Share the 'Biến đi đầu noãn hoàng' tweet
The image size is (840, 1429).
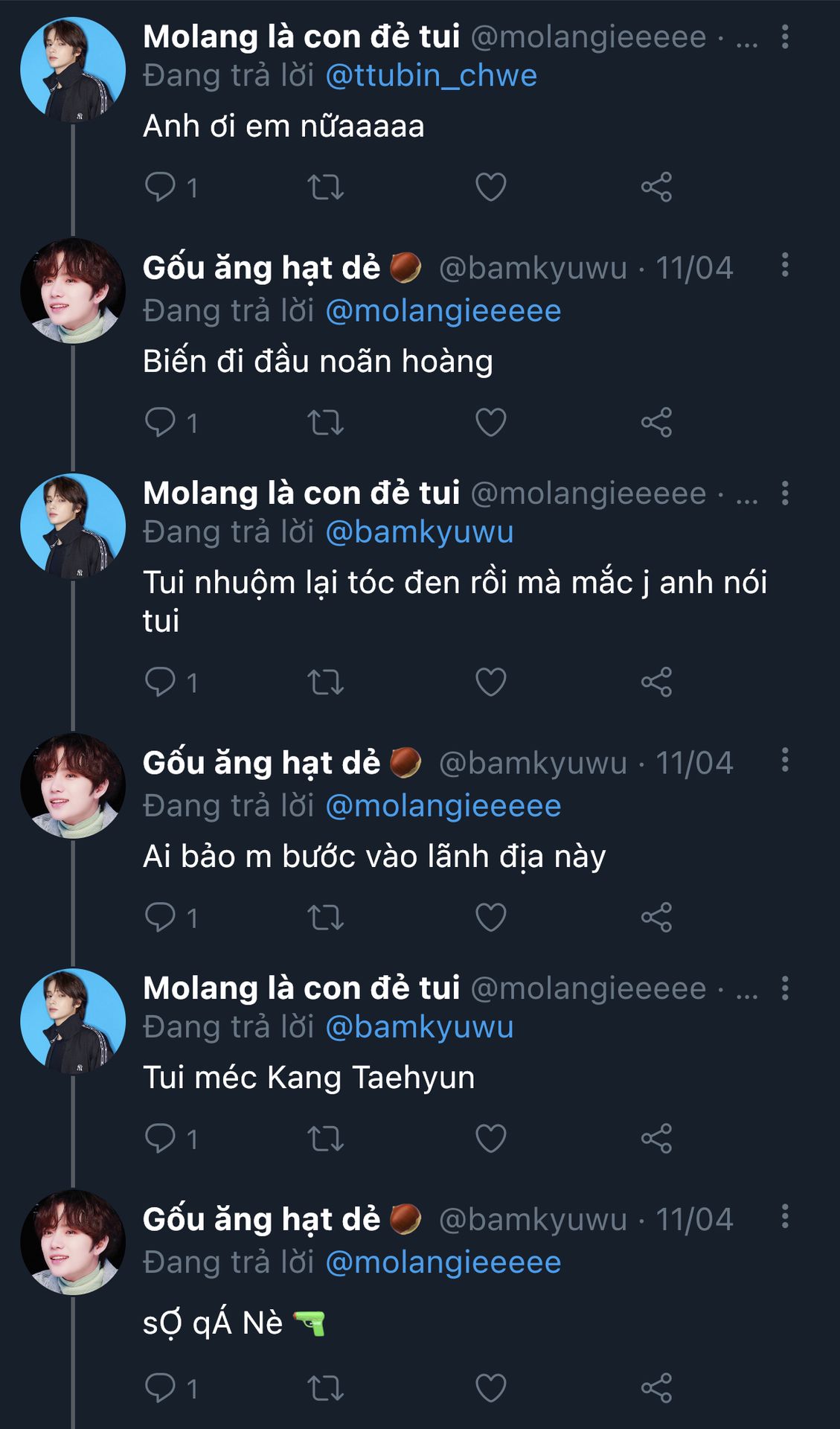click(656, 423)
